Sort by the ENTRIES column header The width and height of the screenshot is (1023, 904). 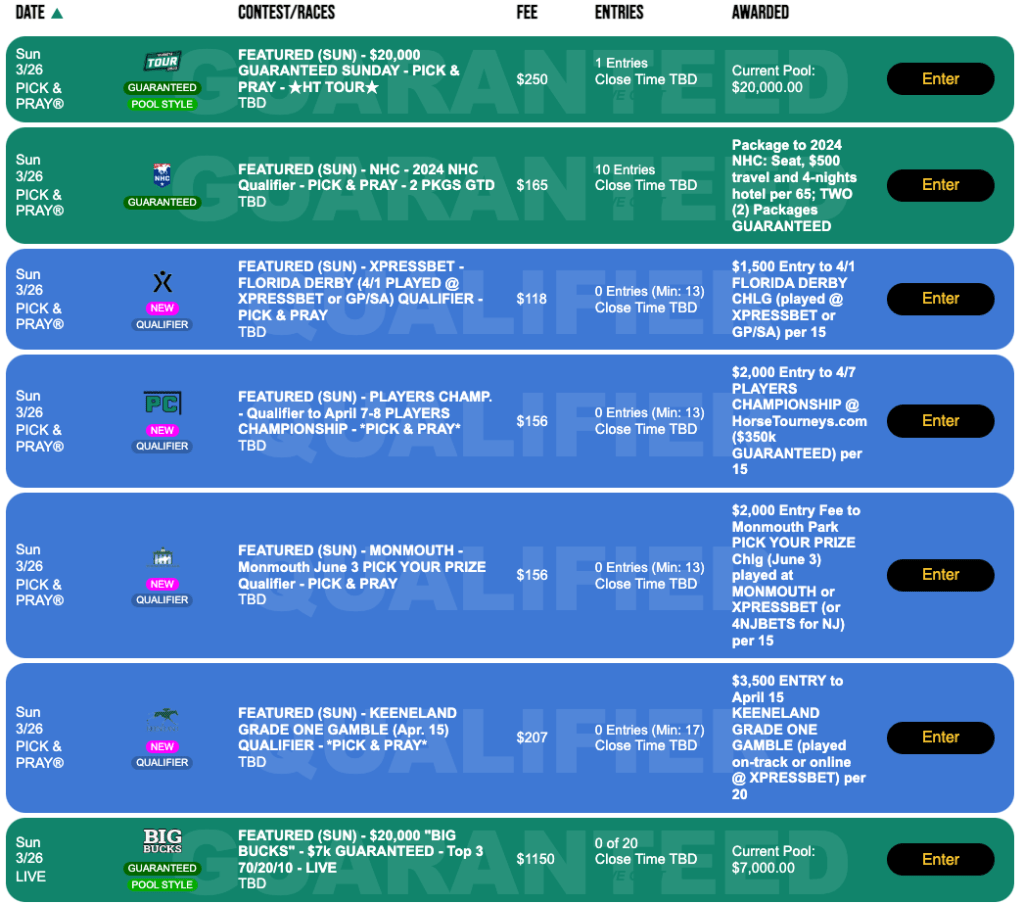[x=619, y=13]
